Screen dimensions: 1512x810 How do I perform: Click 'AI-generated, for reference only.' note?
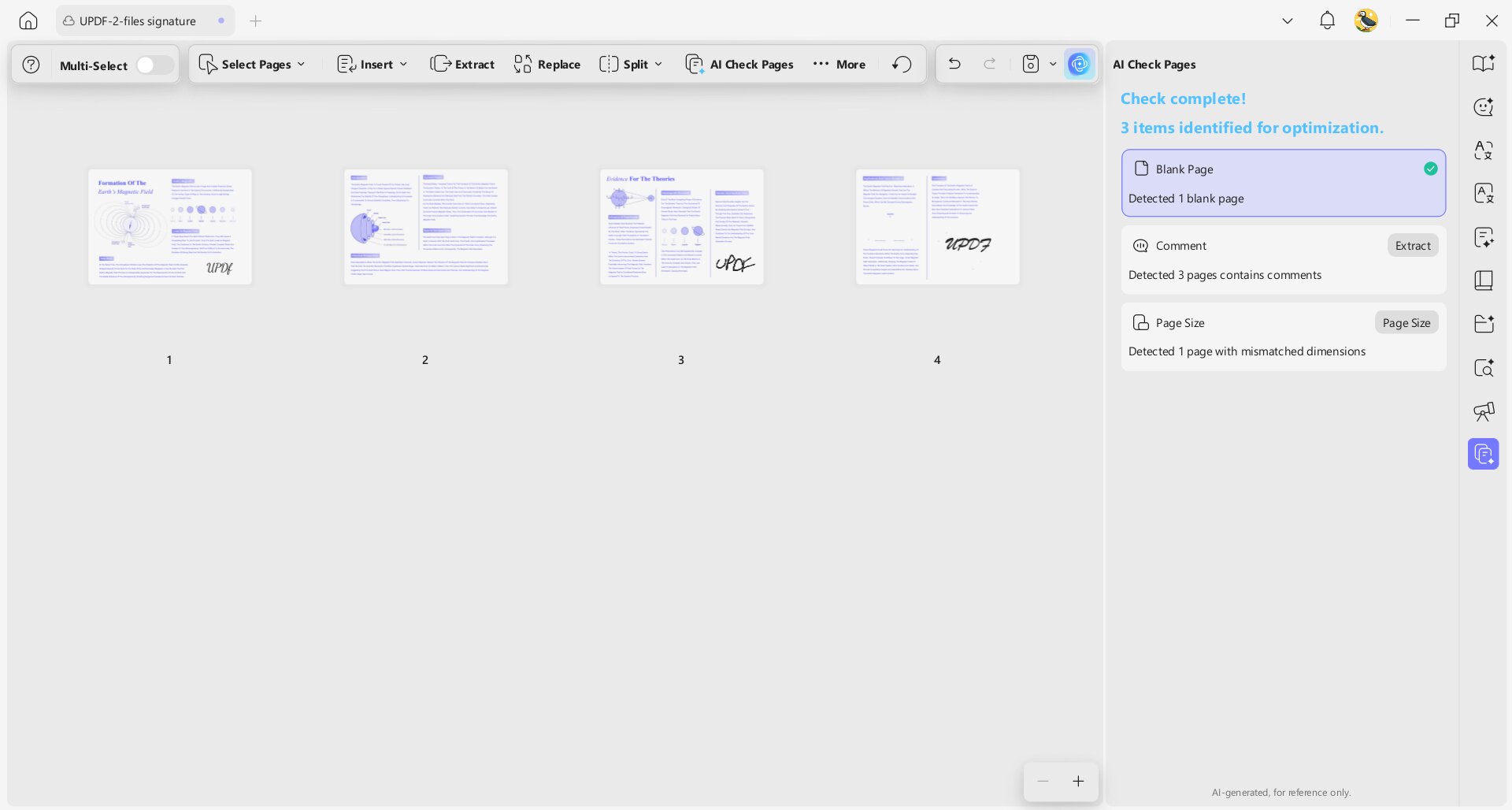(1281, 793)
